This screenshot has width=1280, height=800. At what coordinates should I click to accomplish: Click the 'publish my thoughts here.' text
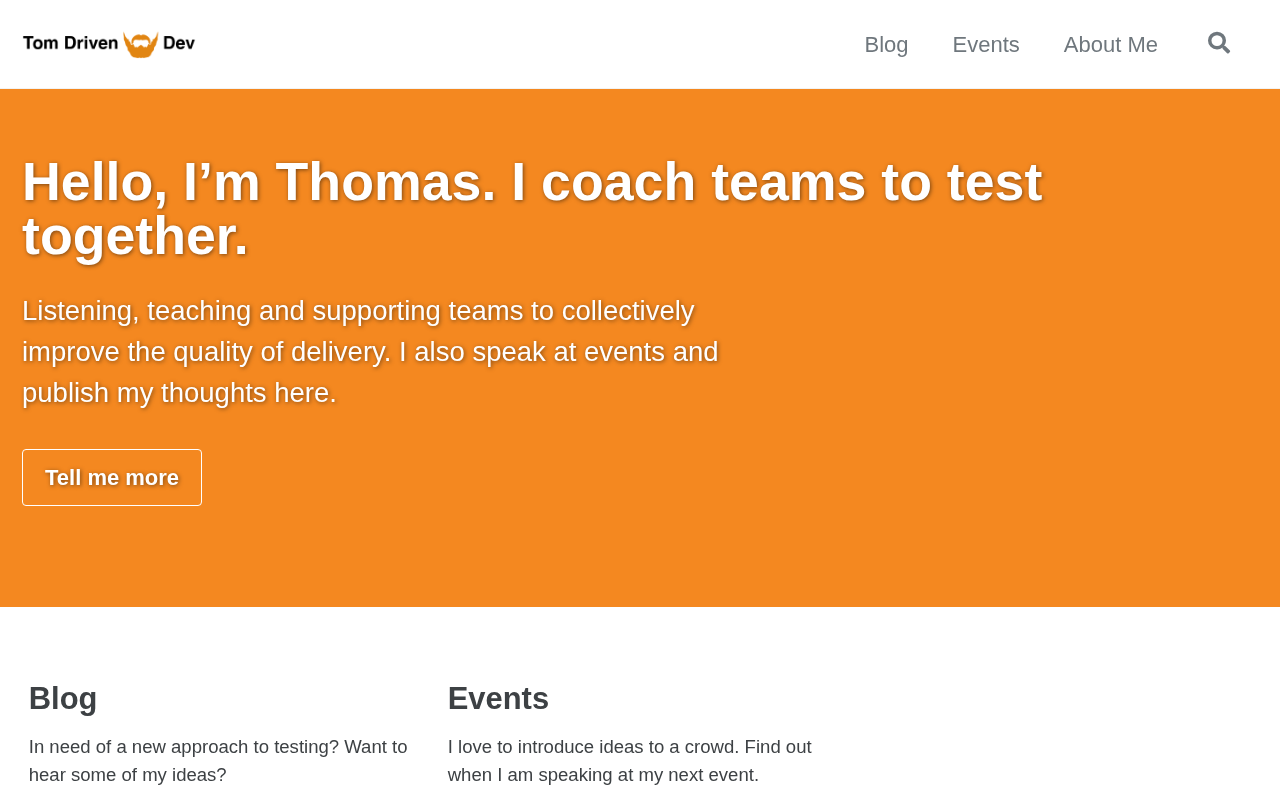[179, 393]
